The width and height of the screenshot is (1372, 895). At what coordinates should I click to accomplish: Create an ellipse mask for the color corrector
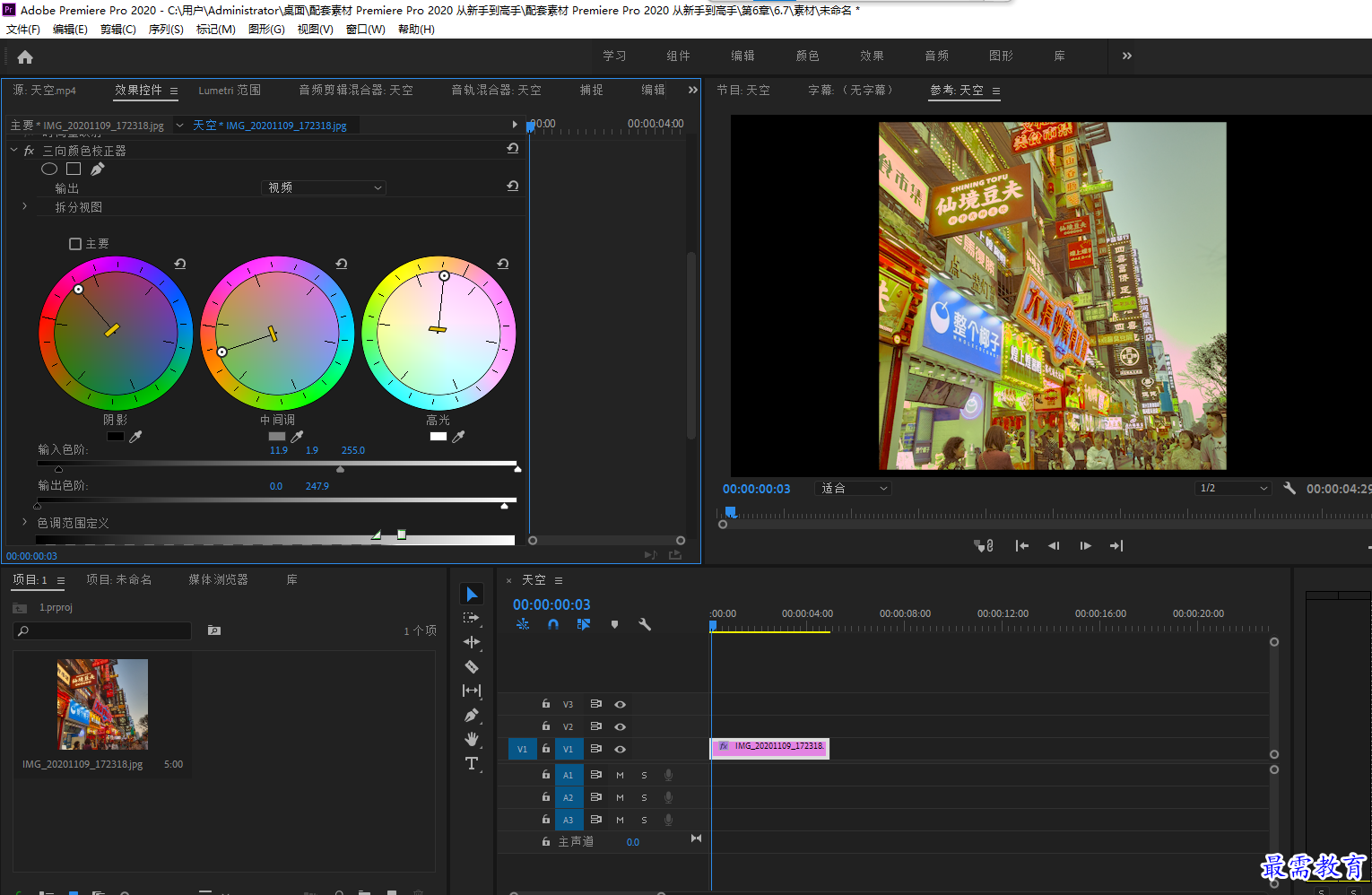[49, 169]
